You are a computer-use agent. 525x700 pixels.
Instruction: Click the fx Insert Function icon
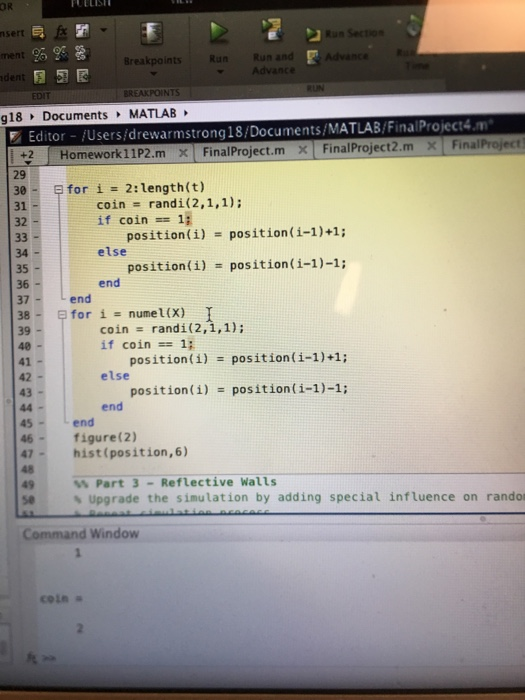(61, 31)
